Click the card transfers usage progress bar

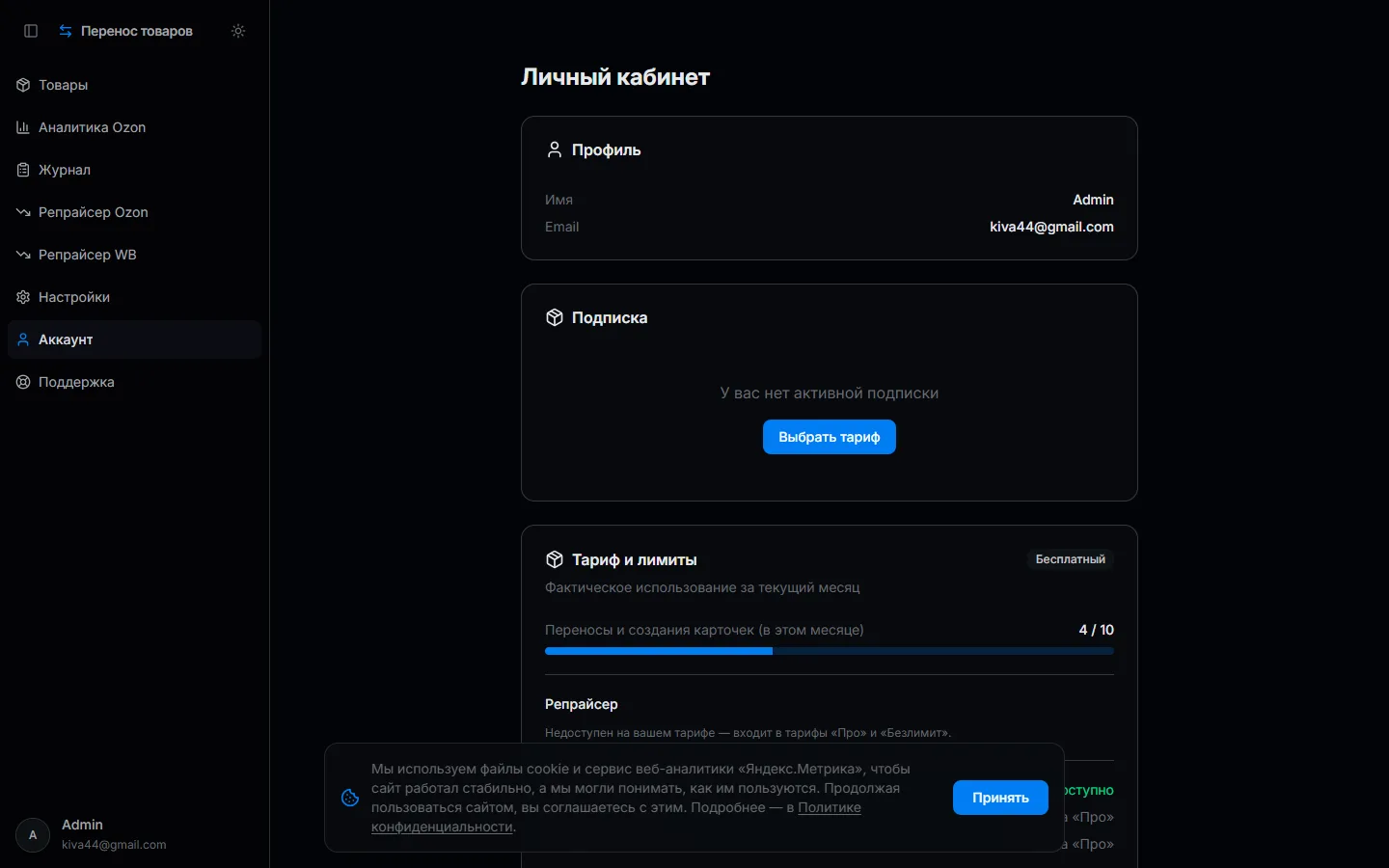830,651
